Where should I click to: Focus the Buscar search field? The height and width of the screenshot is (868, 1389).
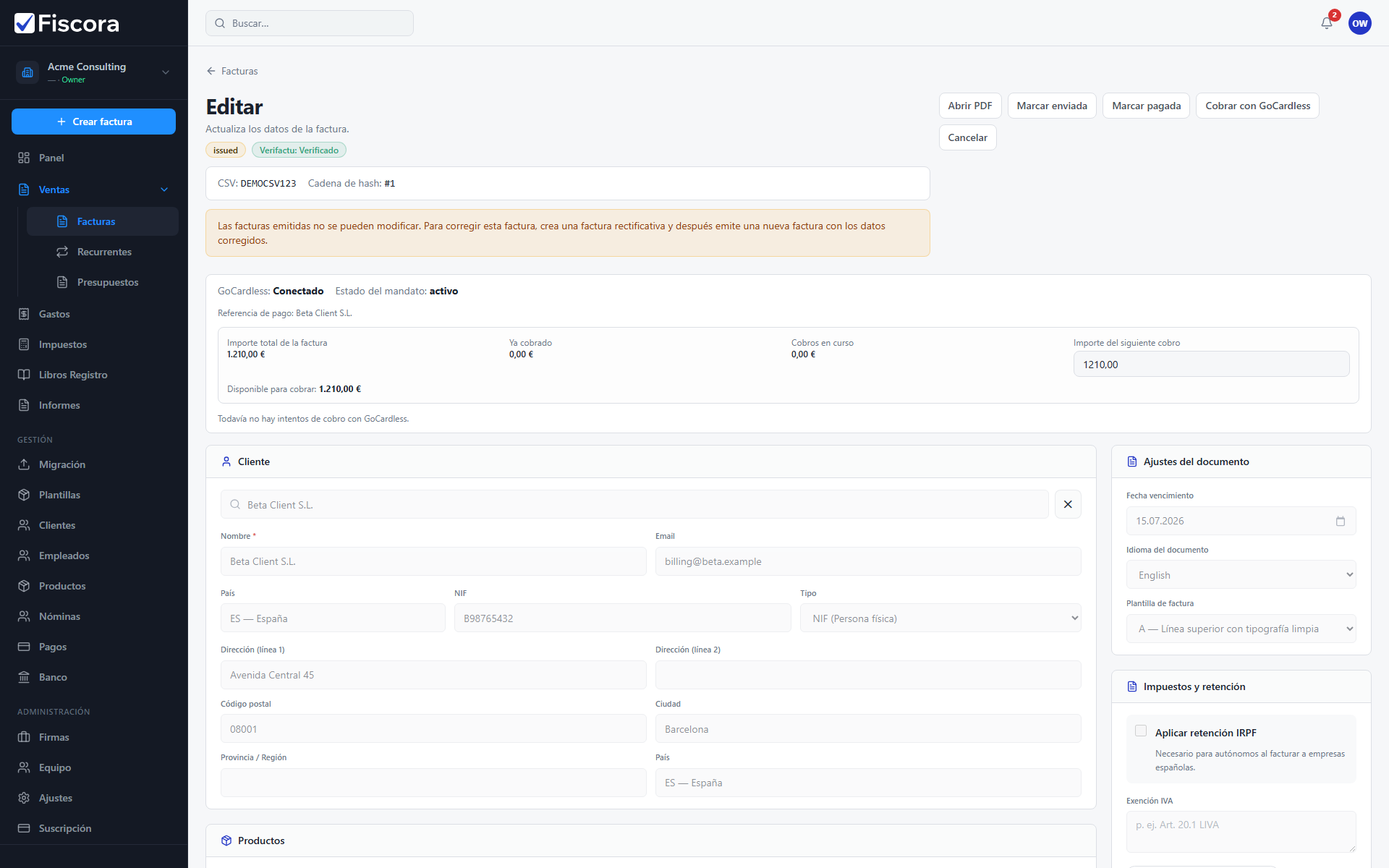click(x=310, y=23)
